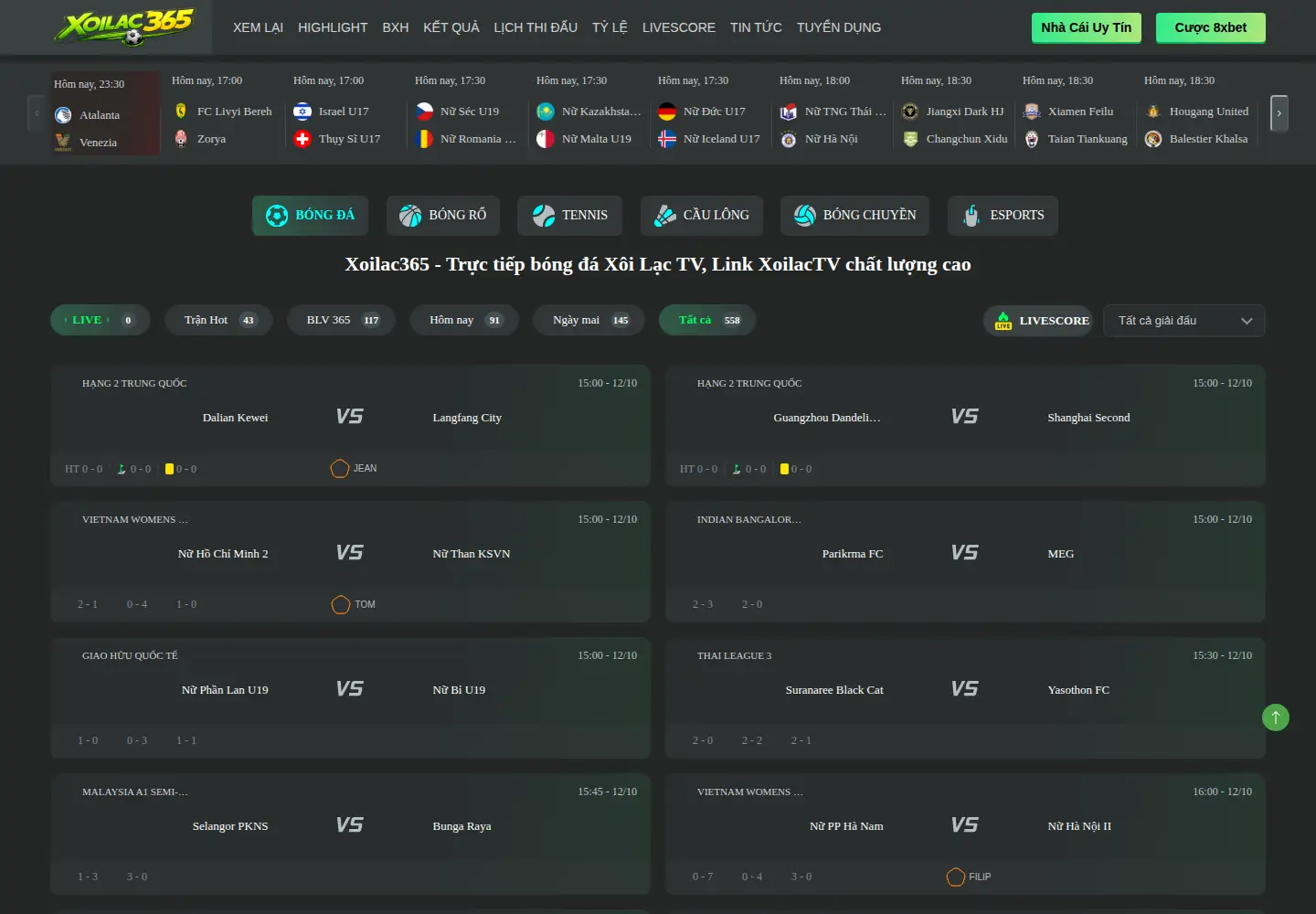Open the XEM LẠI menu

click(x=258, y=27)
